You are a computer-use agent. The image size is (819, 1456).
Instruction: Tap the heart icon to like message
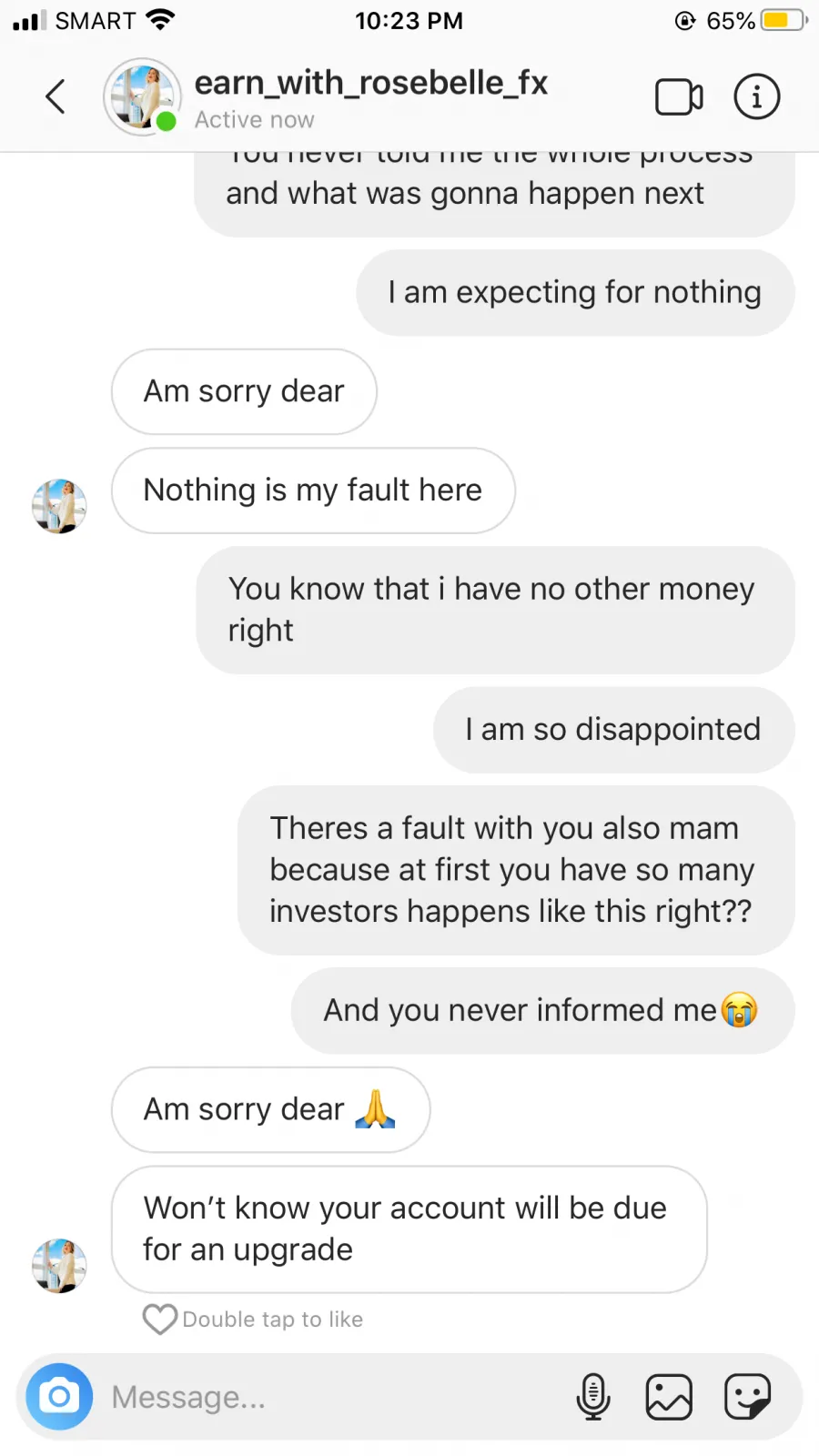[160, 1319]
